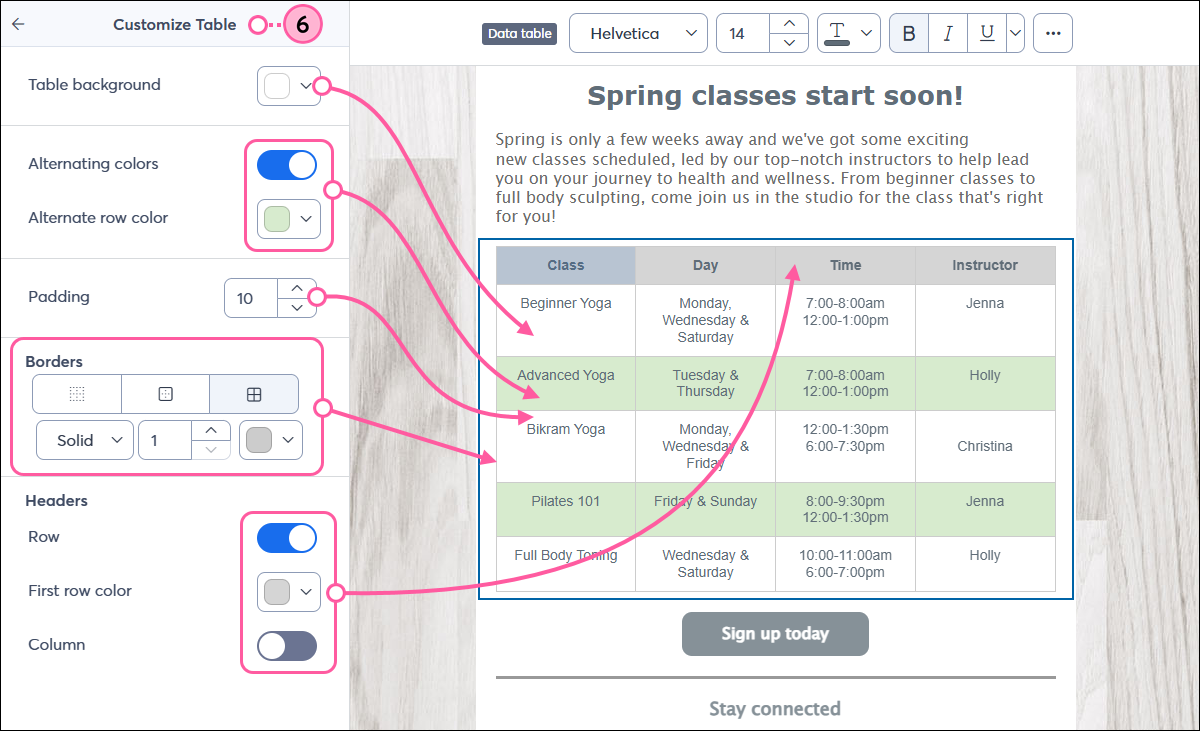
Task: Click the Padding value field
Action: (x=251, y=298)
